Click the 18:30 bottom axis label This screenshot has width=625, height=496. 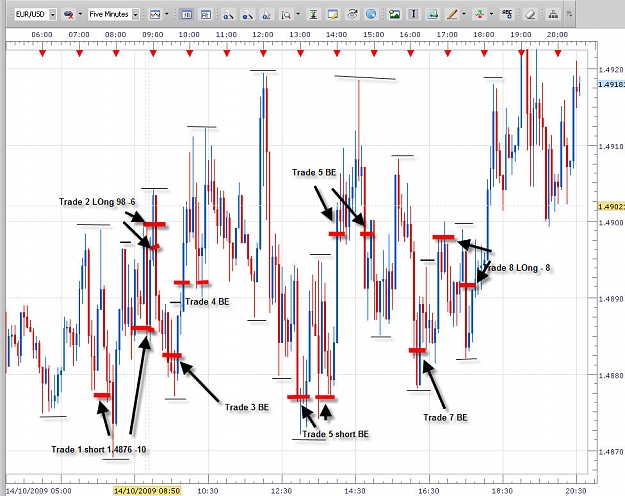[x=502, y=490]
